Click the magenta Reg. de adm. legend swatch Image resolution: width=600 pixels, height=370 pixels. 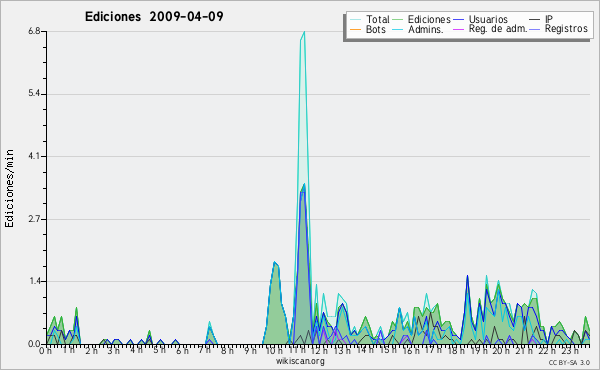458,29
